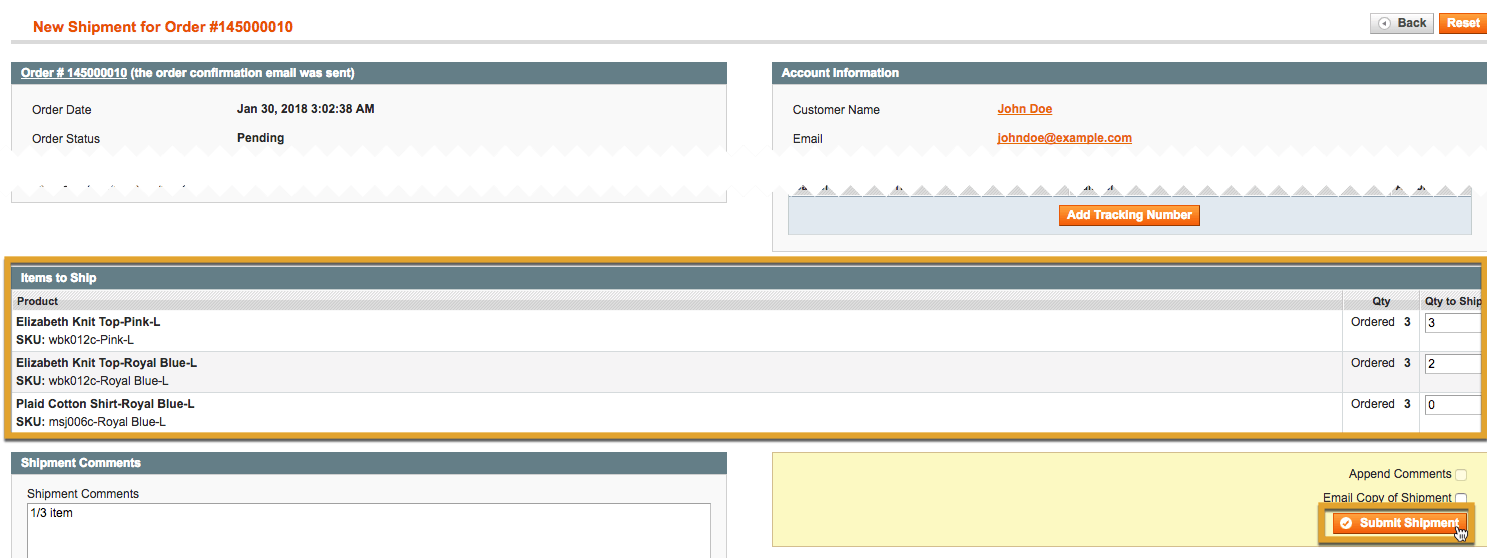Viewport: 1487px width, 558px height.
Task: Click the Qty to Ship column header
Action: click(x=1453, y=301)
